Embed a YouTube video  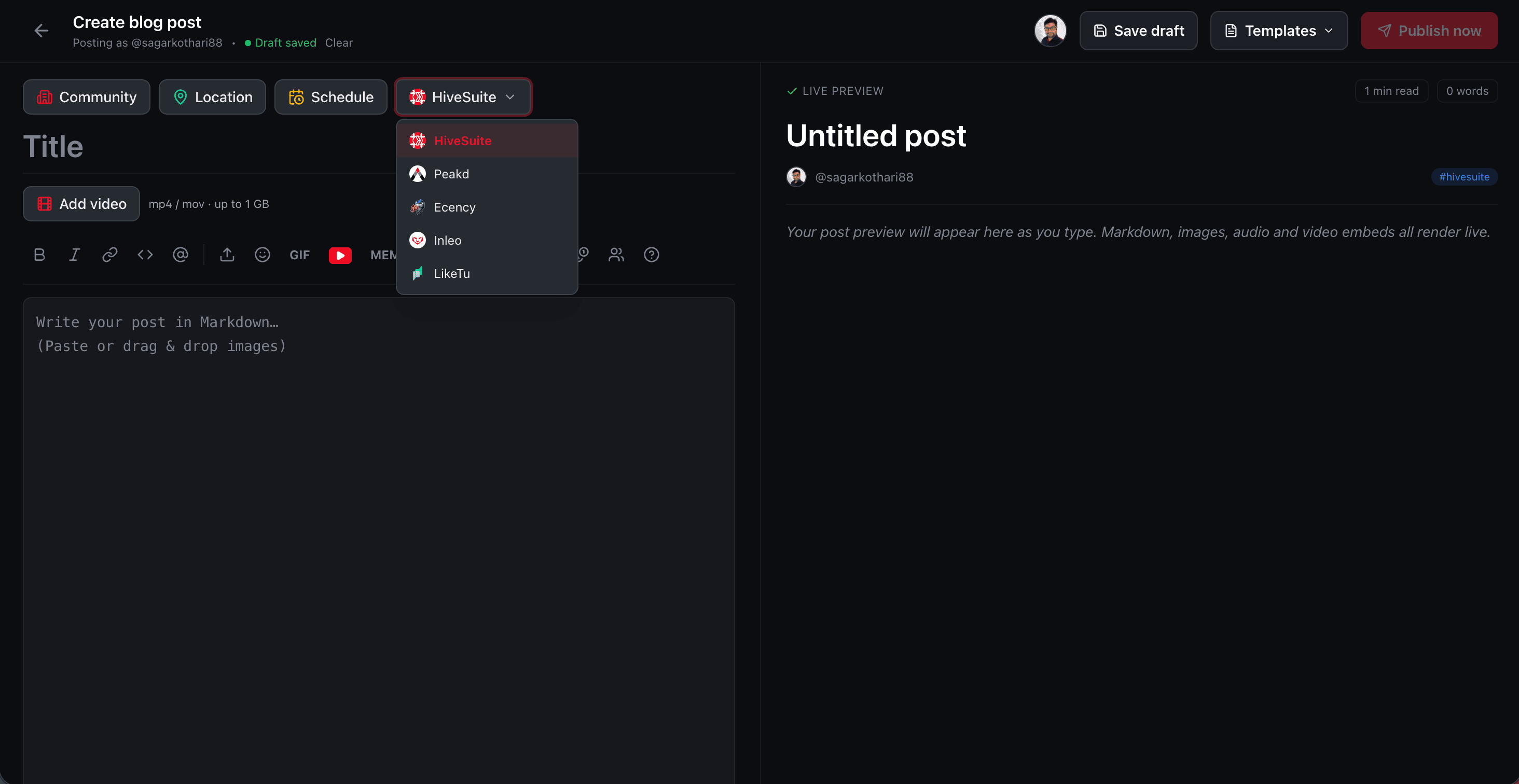(340, 255)
